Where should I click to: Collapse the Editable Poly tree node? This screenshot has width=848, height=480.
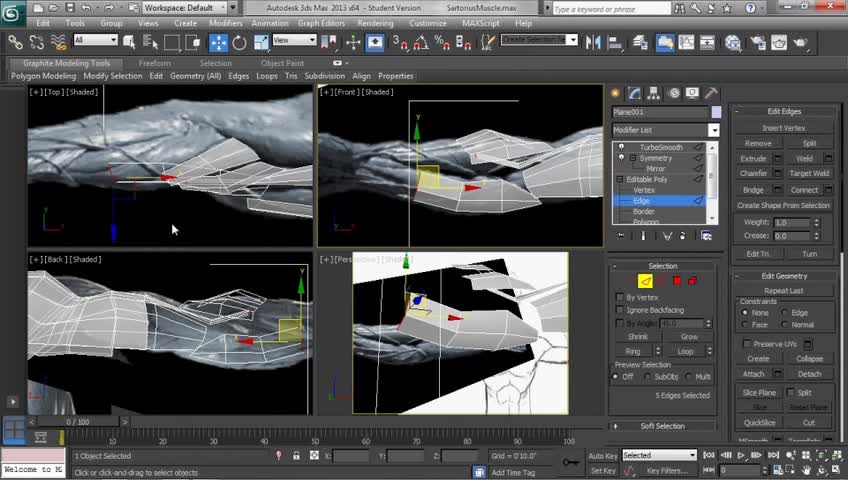(620, 179)
